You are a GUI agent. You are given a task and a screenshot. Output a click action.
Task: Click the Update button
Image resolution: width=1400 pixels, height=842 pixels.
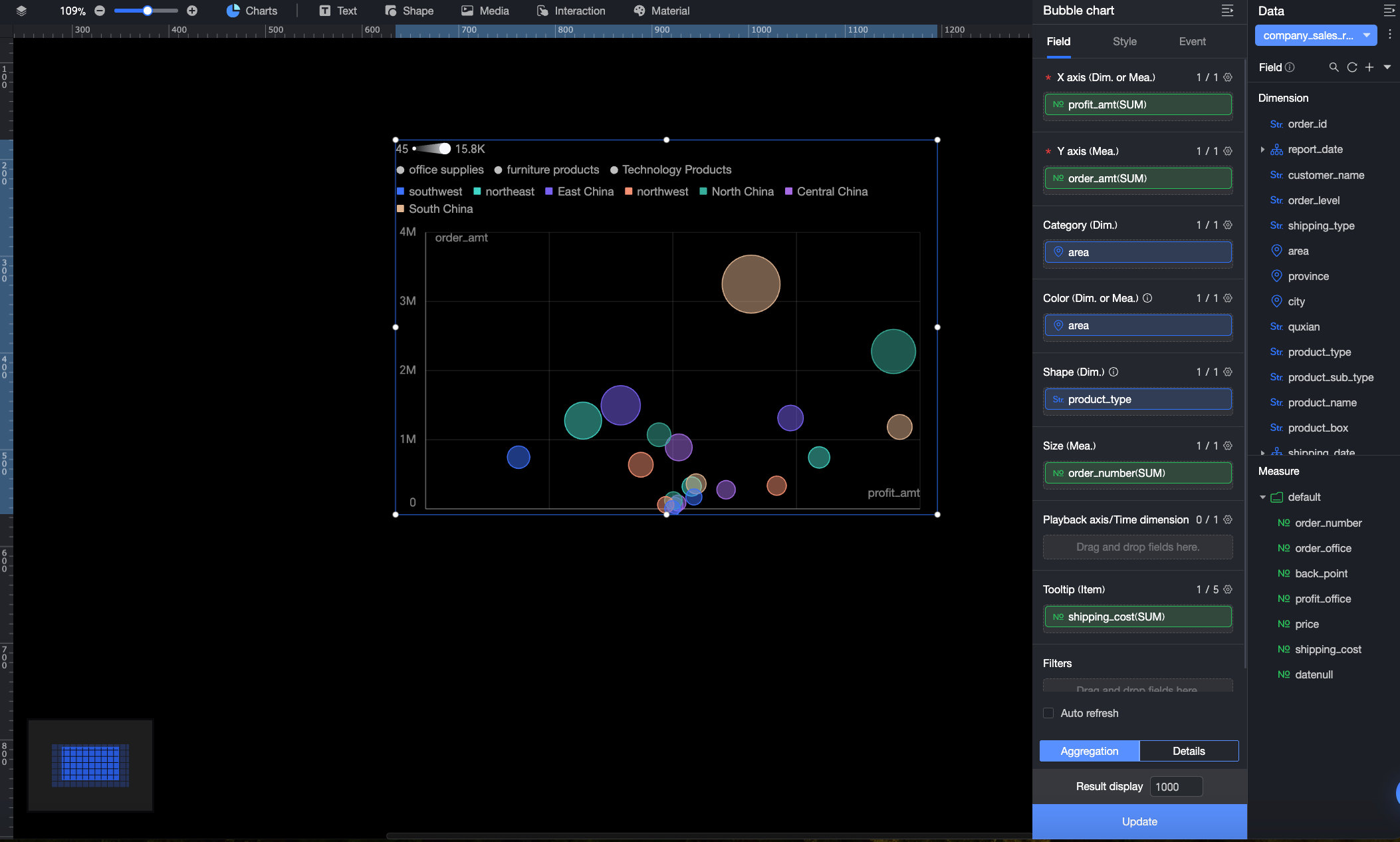1139,821
